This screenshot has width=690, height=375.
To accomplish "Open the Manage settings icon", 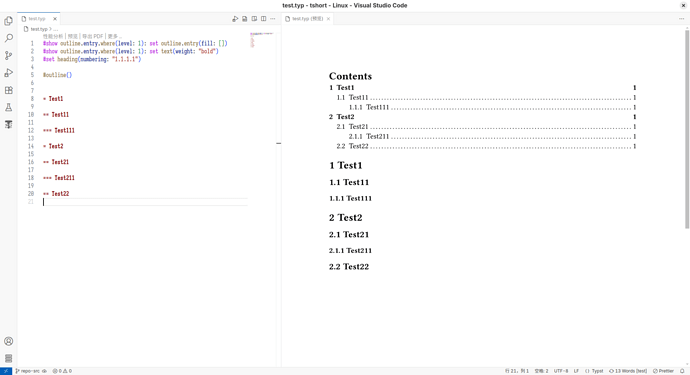I will pos(8,358).
